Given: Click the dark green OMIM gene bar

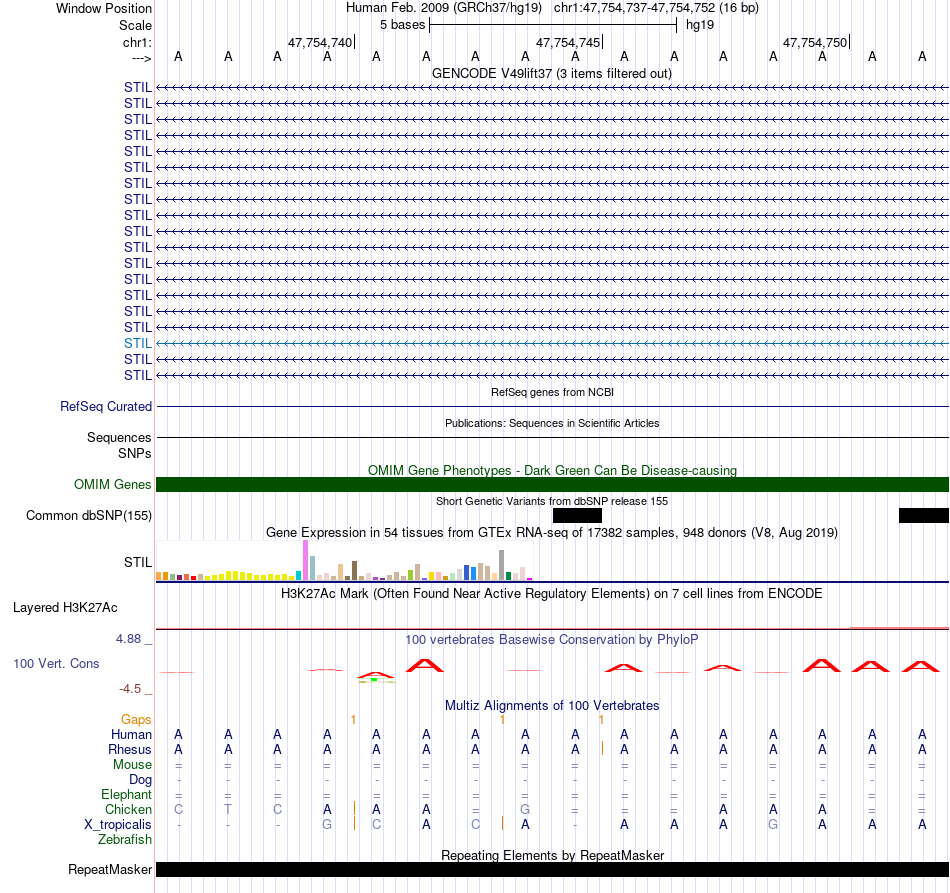Looking at the screenshot, I should click(552, 485).
